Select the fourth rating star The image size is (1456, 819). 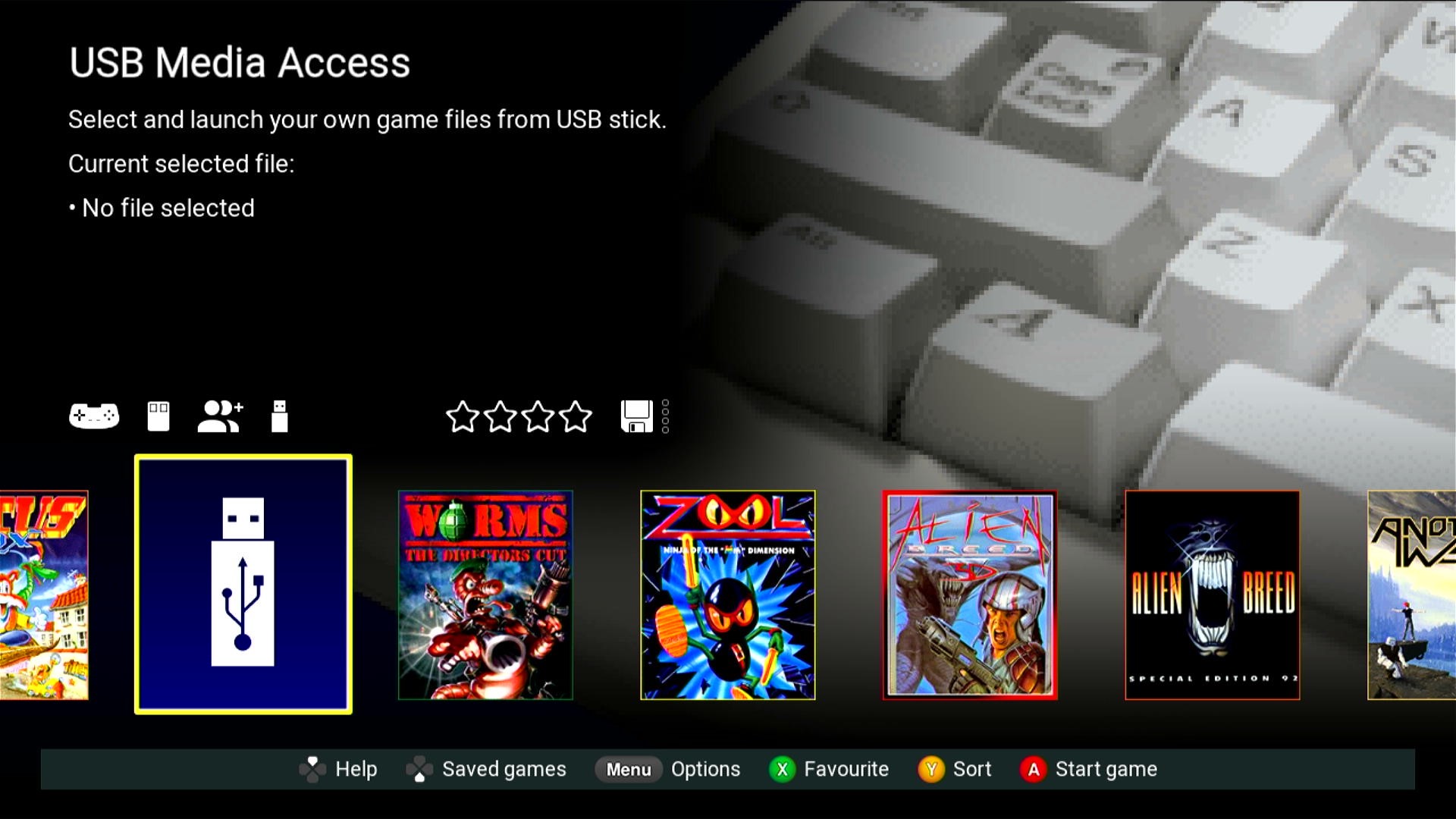576,416
